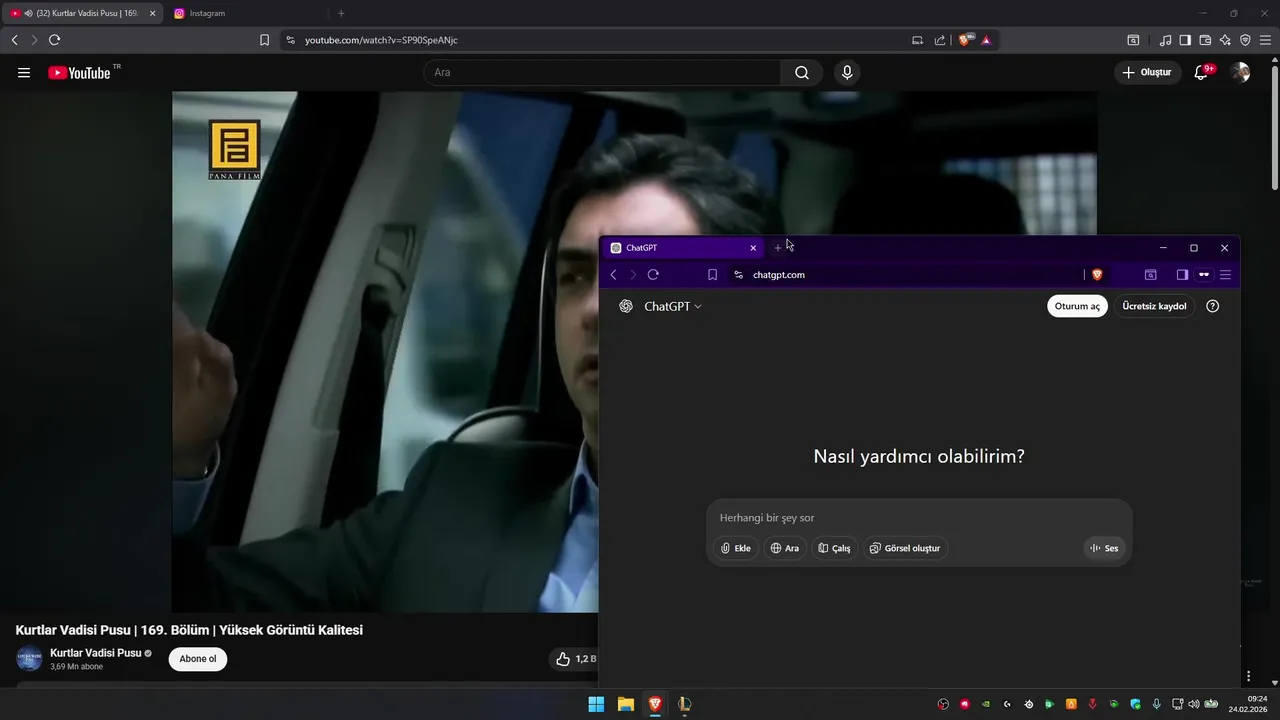Reload the YouTube browser page
The image size is (1280, 720).
point(55,40)
